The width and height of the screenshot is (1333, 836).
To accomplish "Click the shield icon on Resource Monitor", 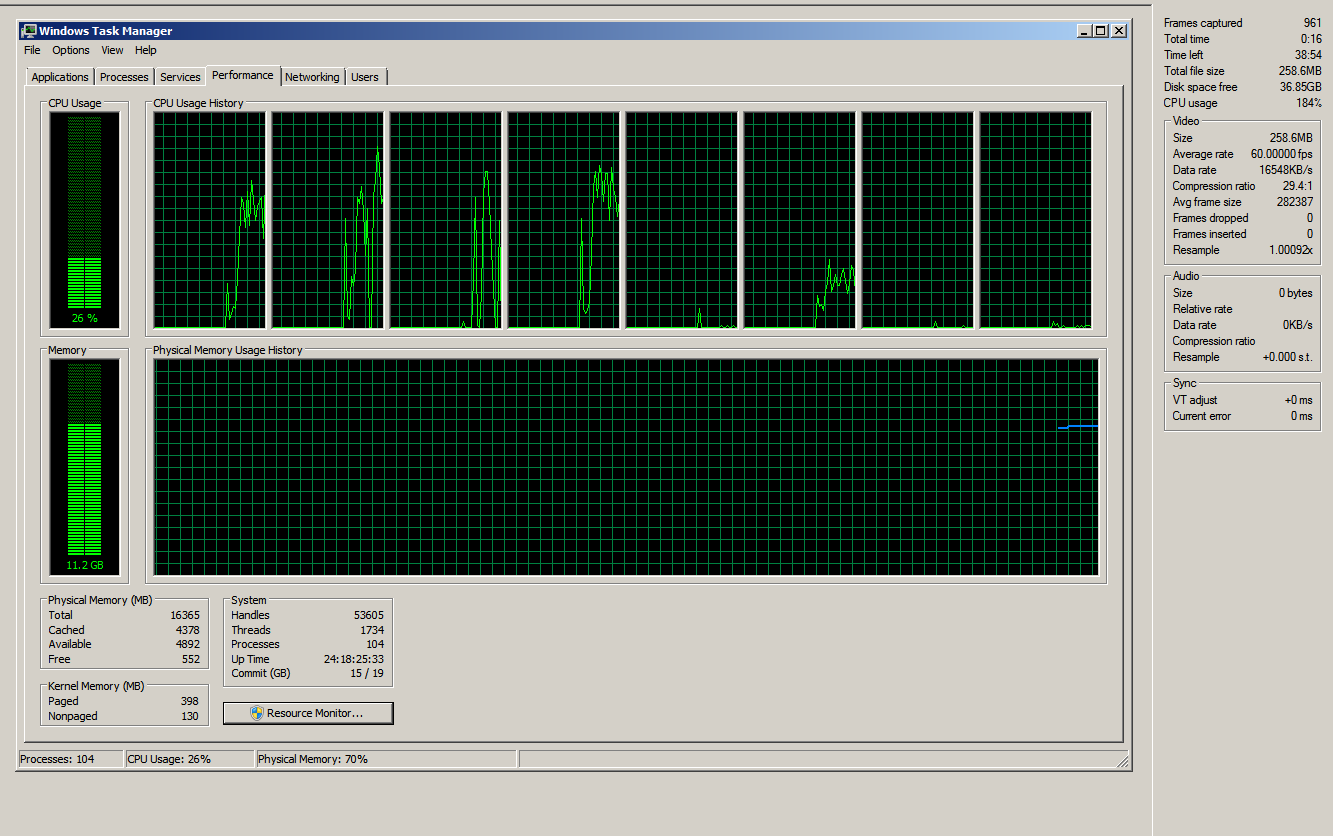I will pos(256,713).
